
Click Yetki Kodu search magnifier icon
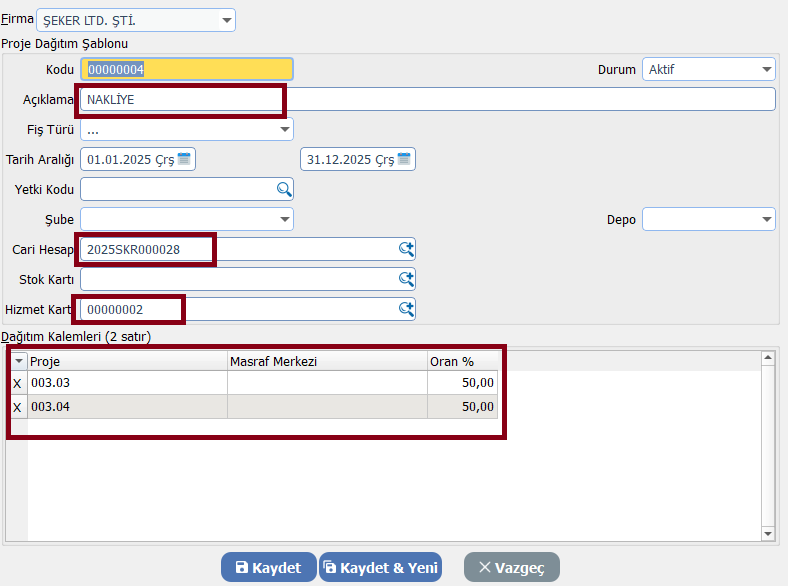tap(284, 189)
